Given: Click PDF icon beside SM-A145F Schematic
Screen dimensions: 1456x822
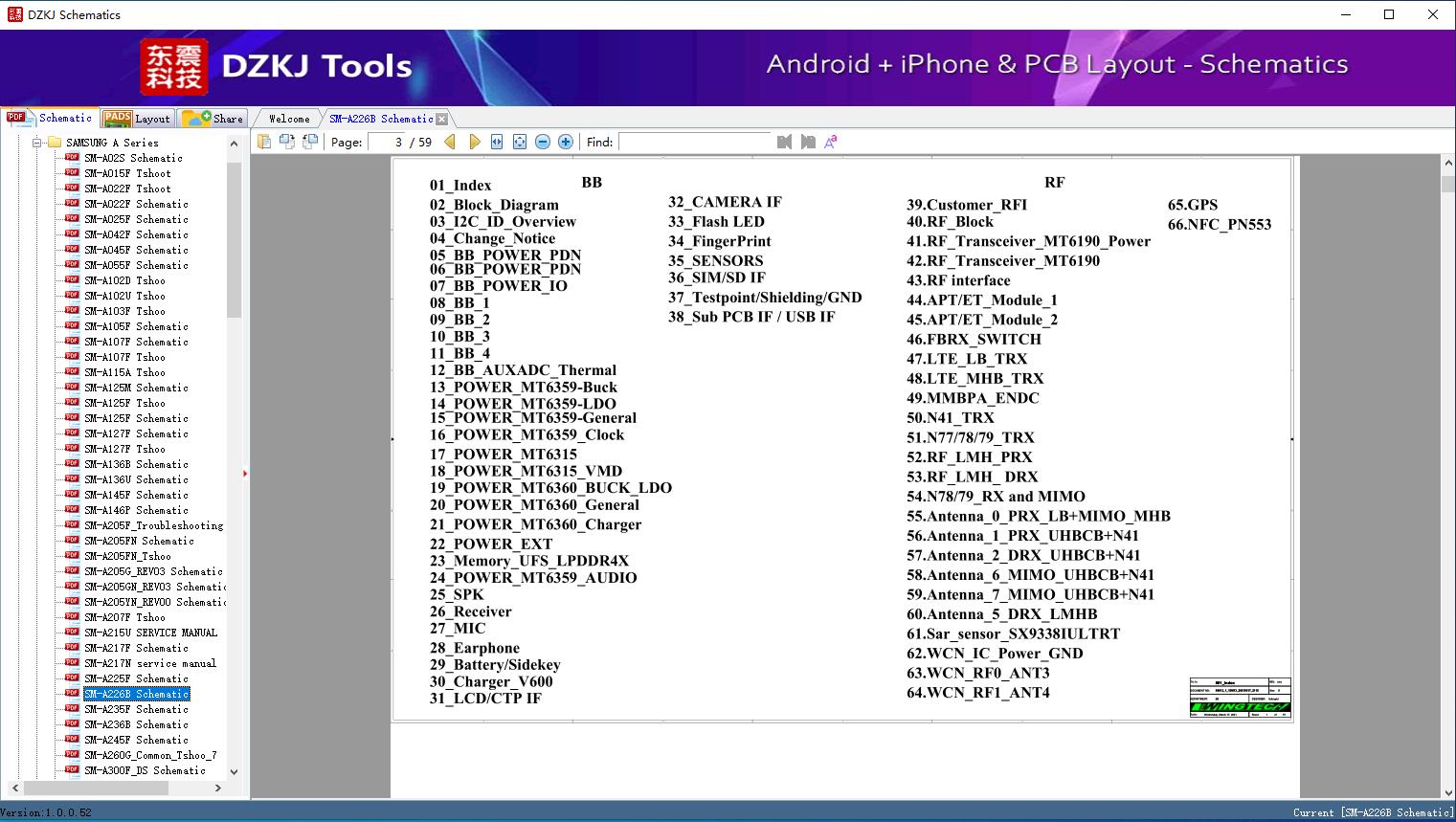Looking at the screenshot, I should (72, 494).
